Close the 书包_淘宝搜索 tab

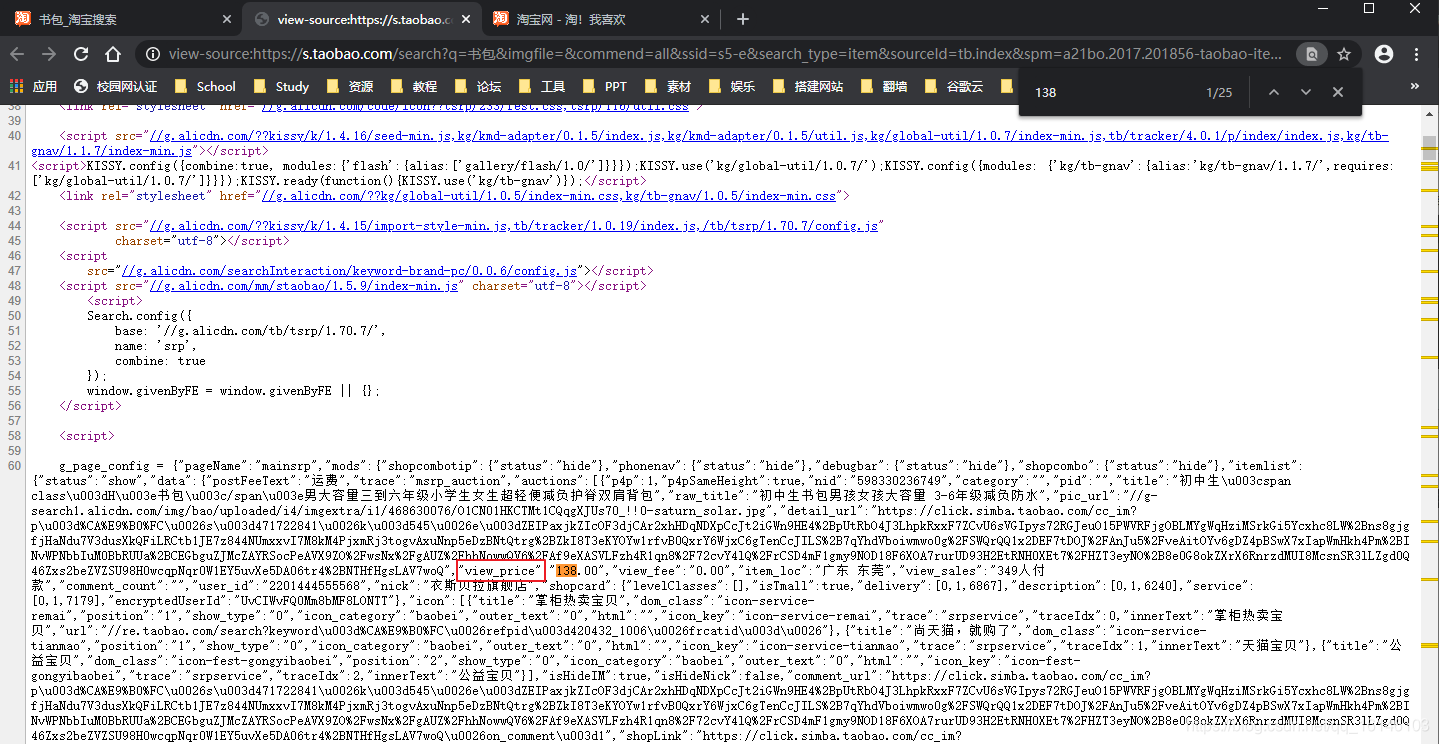click(x=227, y=19)
